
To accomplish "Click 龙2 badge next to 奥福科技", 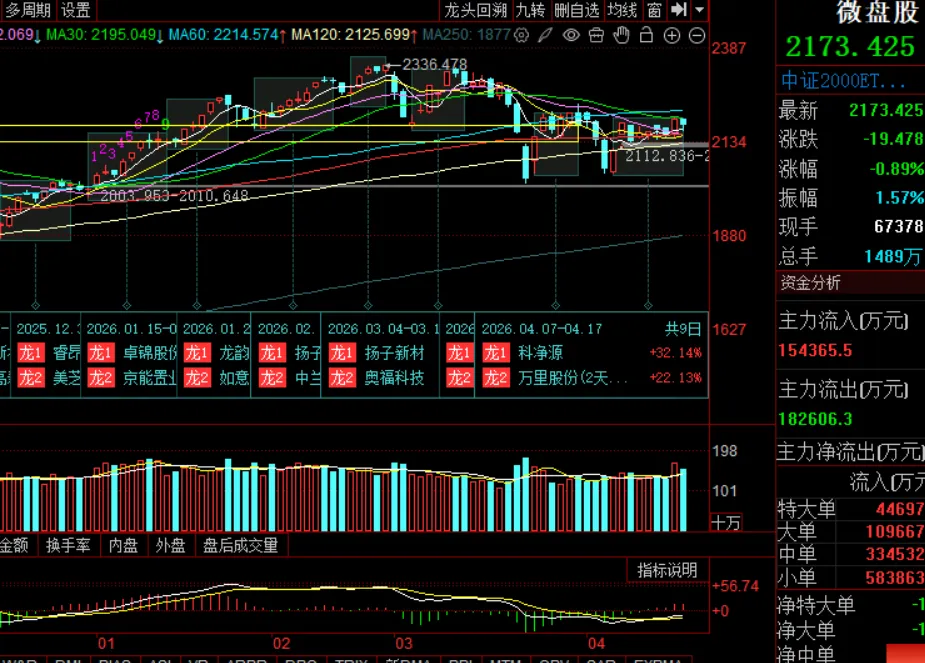I will [x=342, y=378].
